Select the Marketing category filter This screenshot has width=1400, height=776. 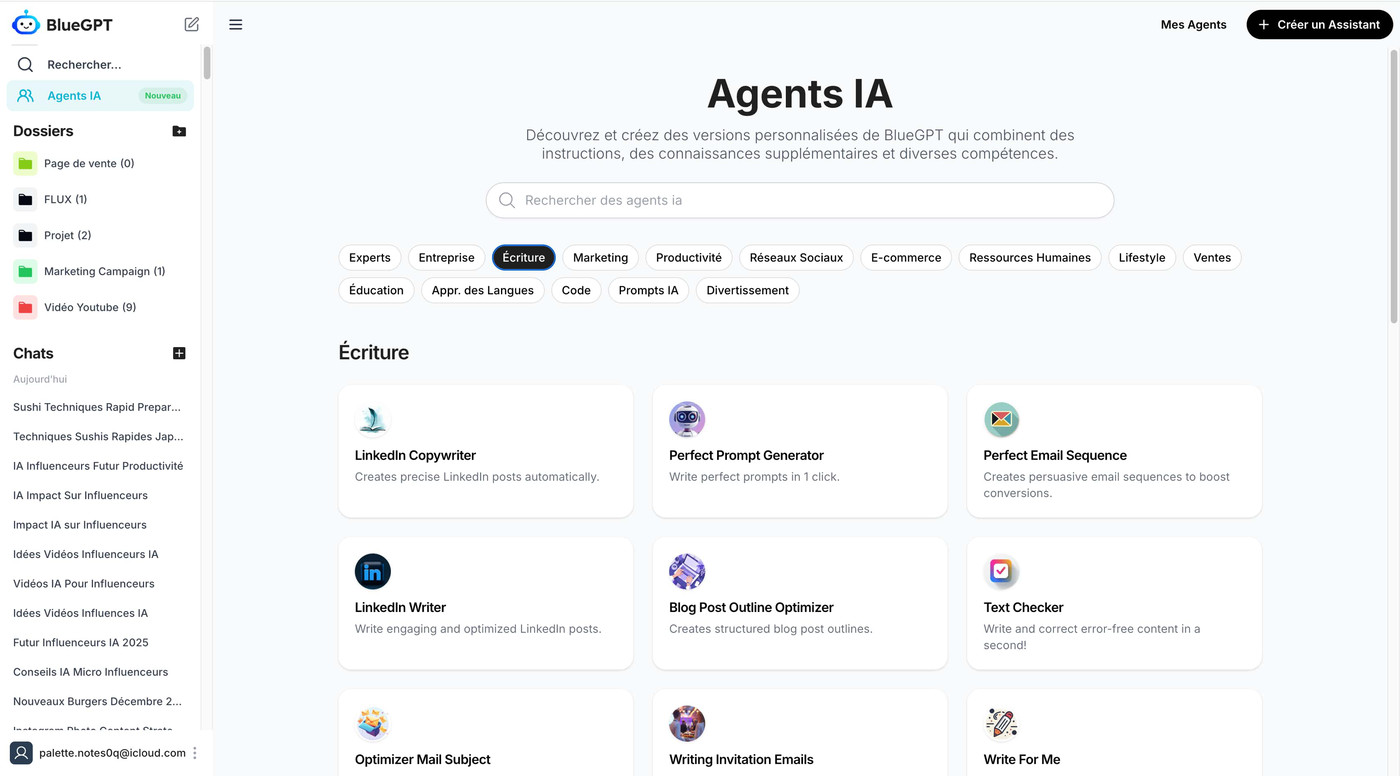(x=600, y=257)
